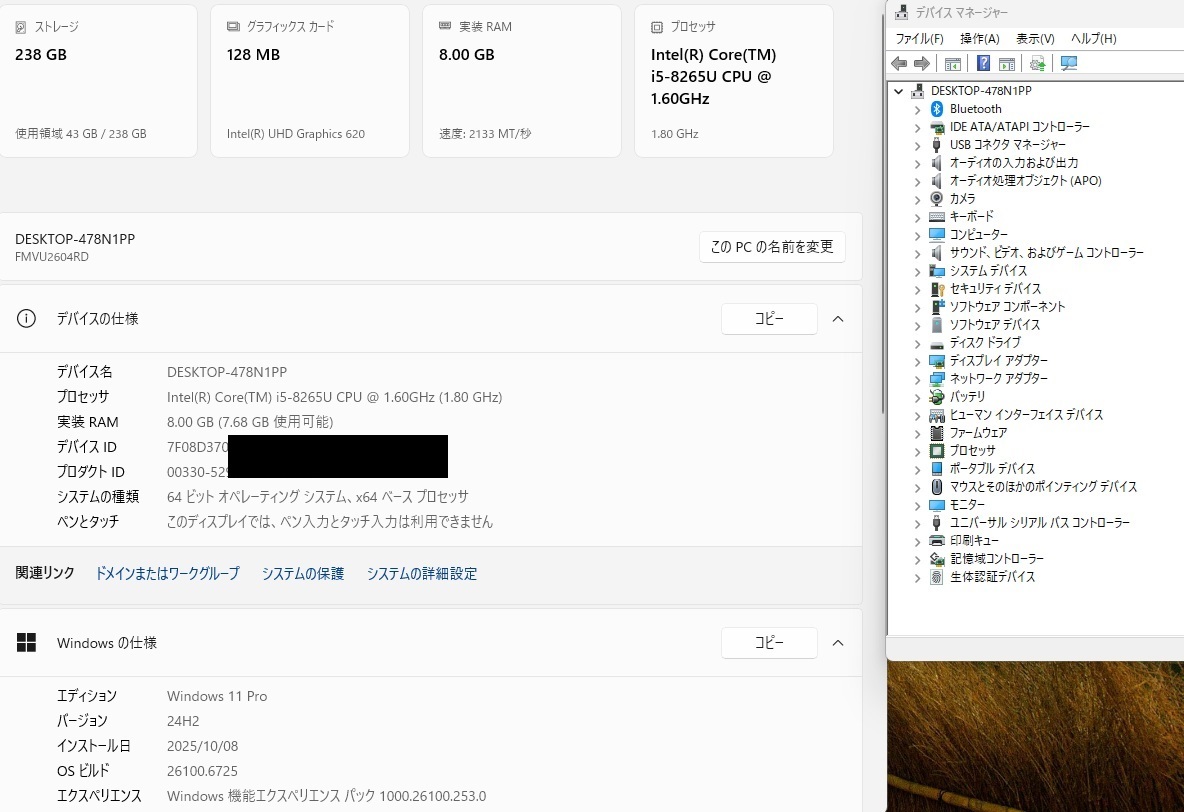Select the セキュリティ デバイス icon
Image resolution: width=1184 pixels, height=812 pixels.
(x=937, y=289)
